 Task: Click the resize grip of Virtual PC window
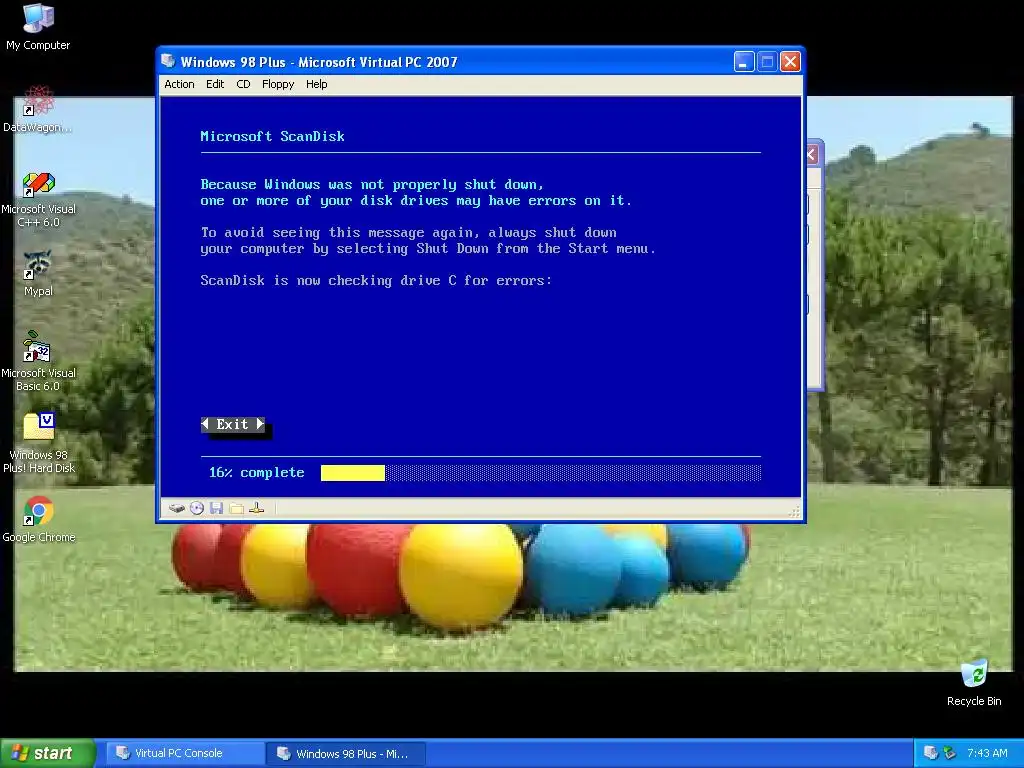[x=794, y=512]
